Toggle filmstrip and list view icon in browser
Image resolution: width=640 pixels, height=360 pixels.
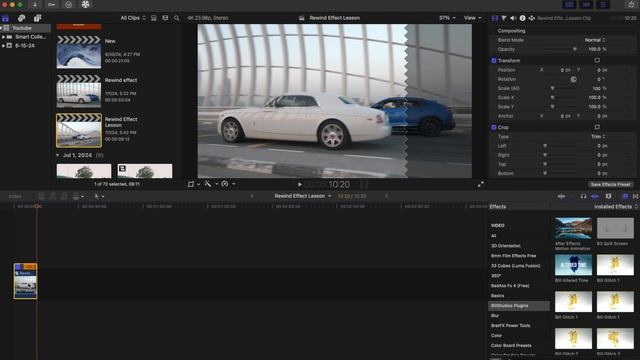pos(165,18)
